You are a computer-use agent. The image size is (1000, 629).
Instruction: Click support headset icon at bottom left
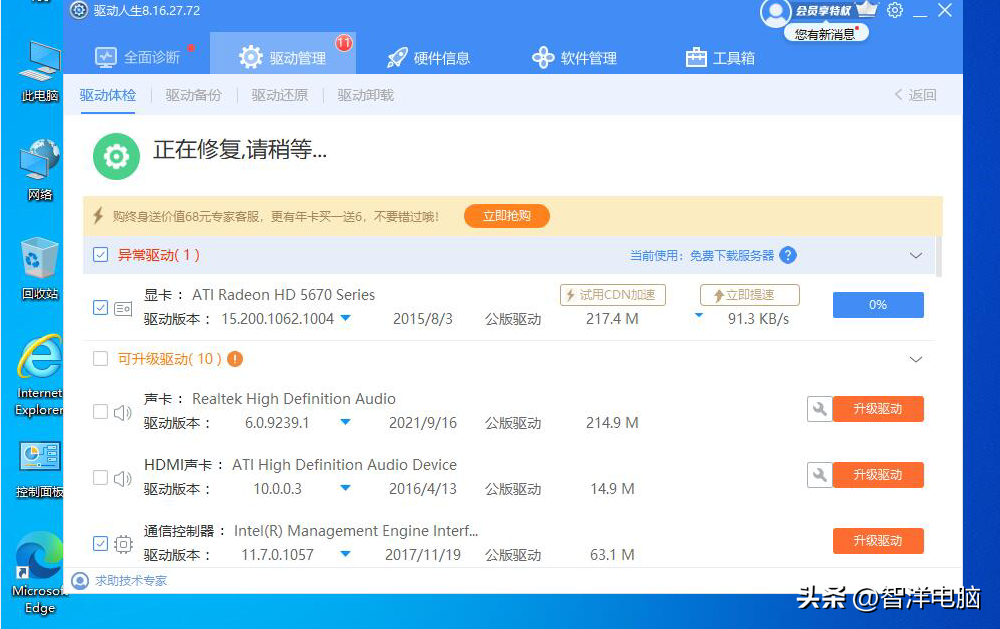click(80, 581)
